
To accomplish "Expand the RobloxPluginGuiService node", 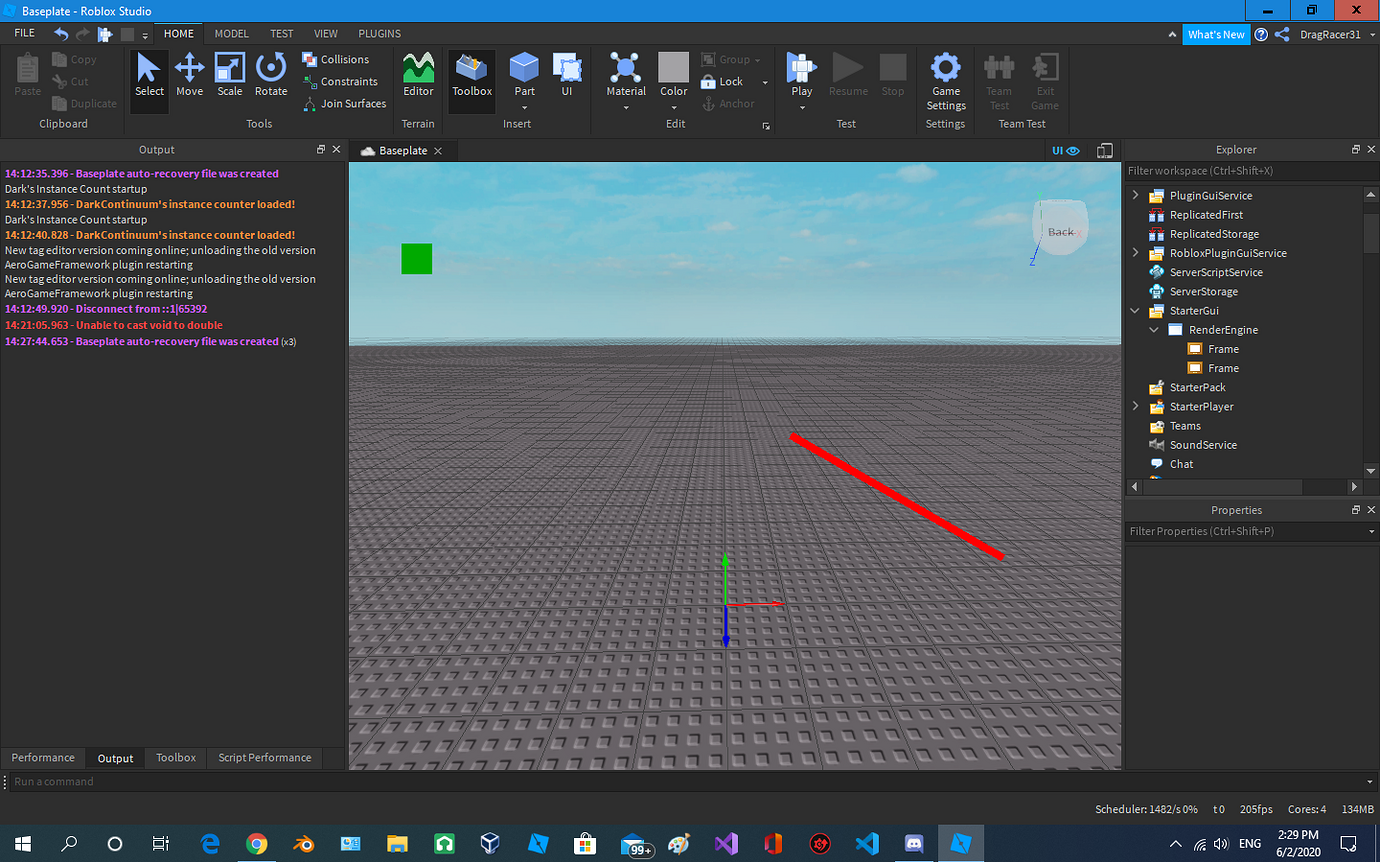I will [x=1135, y=253].
